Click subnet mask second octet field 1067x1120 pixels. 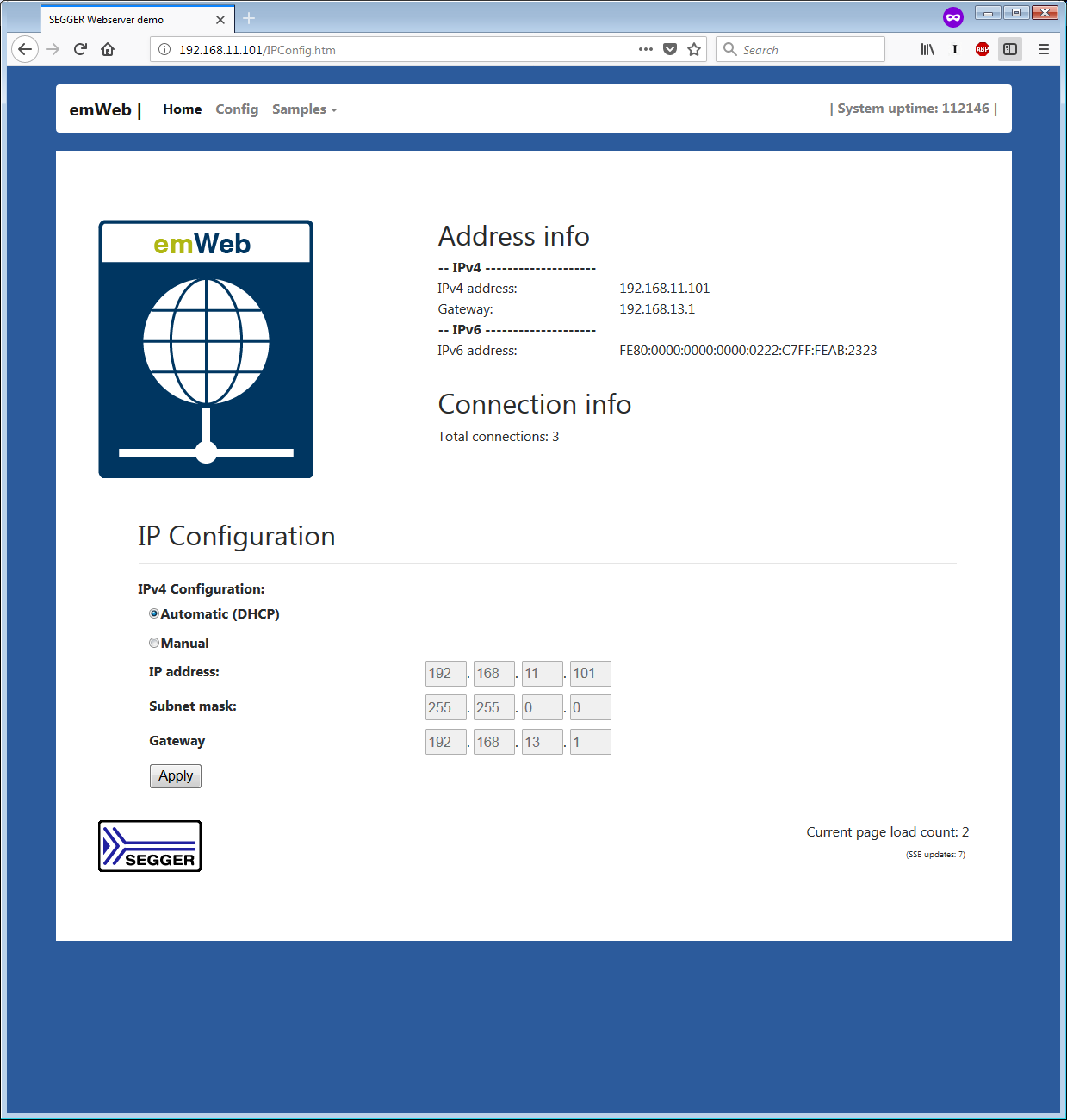point(494,707)
